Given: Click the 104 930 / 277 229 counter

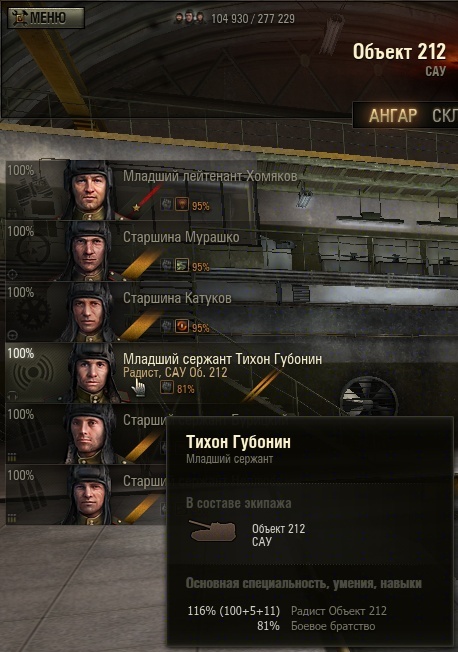Looking at the screenshot, I should pos(253,19).
